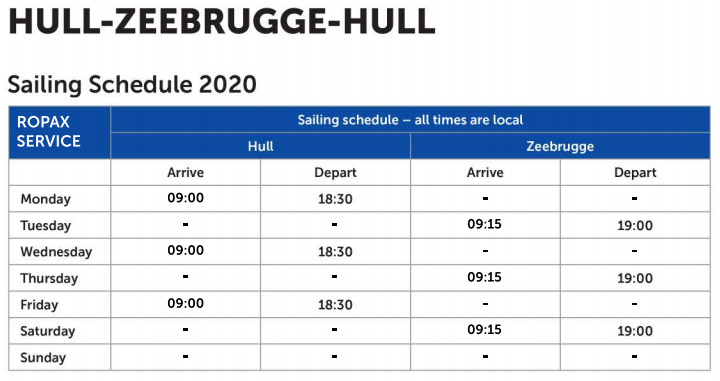The height and width of the screenshot is (381, 720).
Task: Select Tuesday's Zeebrugge departure 19:00
Action: pos(635,226)
